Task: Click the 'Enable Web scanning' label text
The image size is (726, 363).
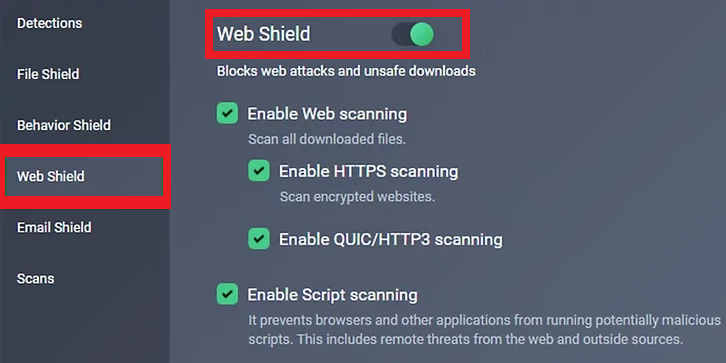Action: [327, 114]
